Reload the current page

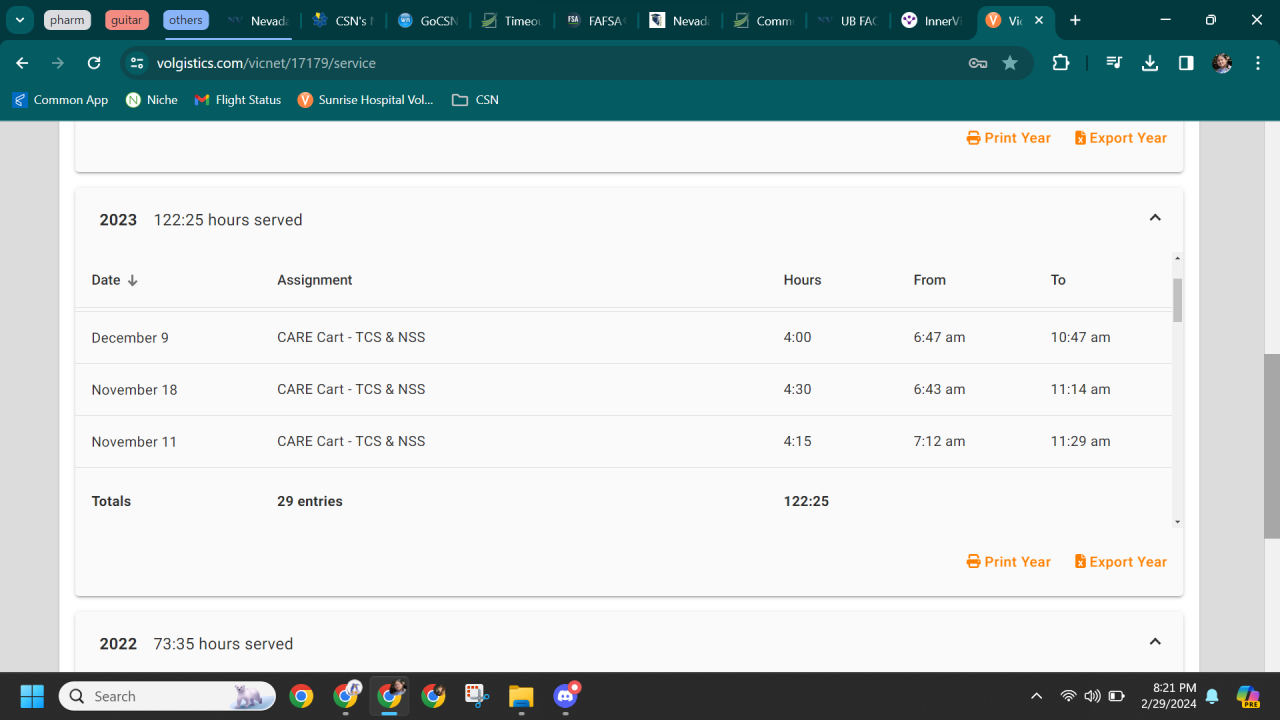pos(94,63)
